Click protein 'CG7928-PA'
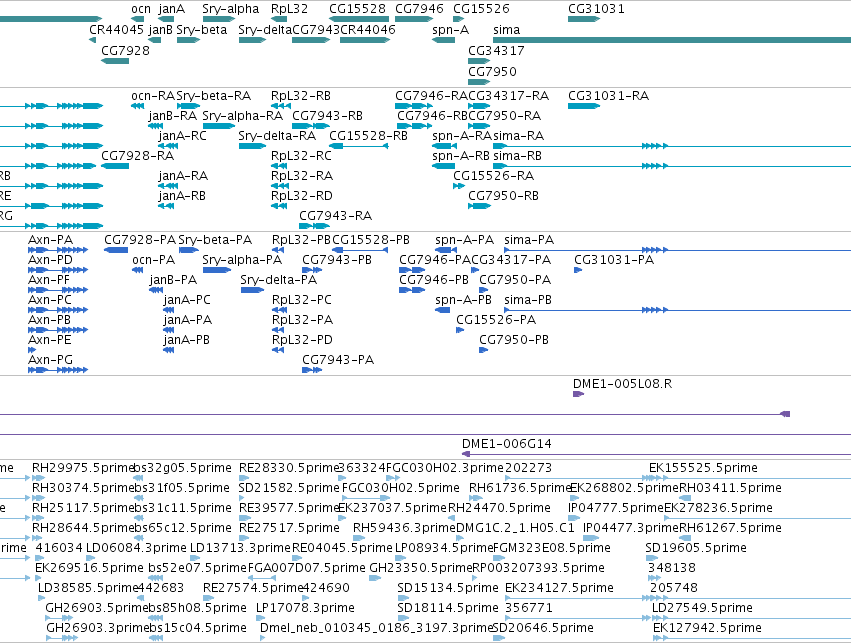This screenshot has height=643, width=851. click(x=140, y=240)
